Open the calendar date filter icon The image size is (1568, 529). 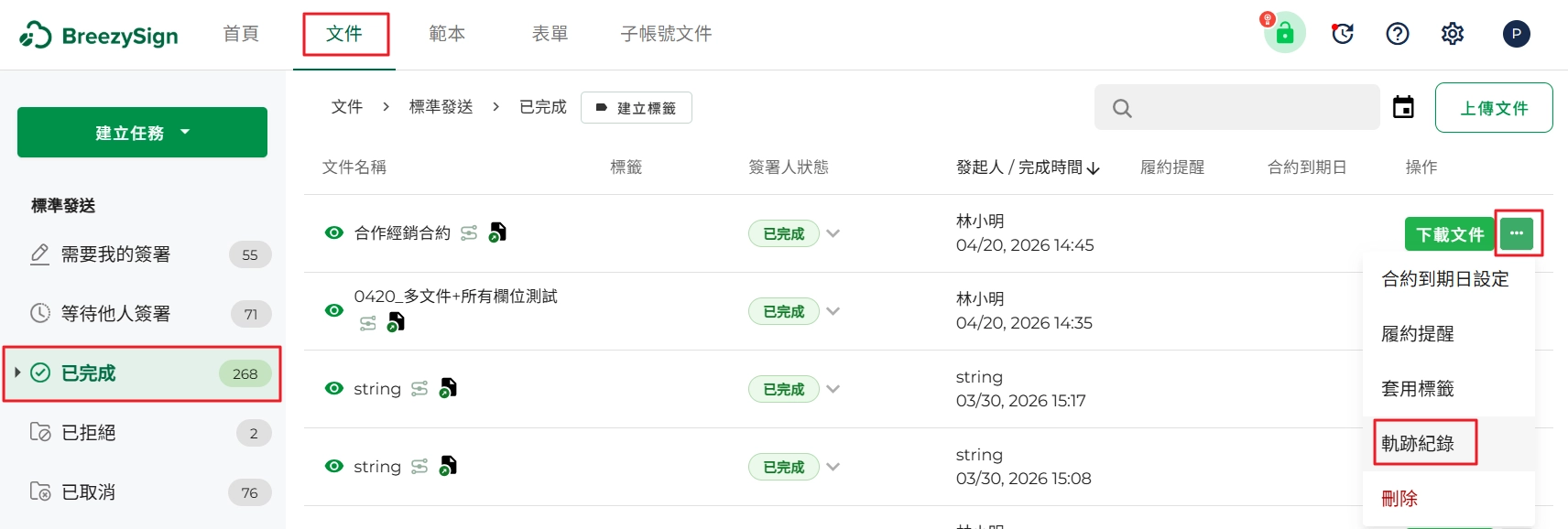click(1403, 107)
